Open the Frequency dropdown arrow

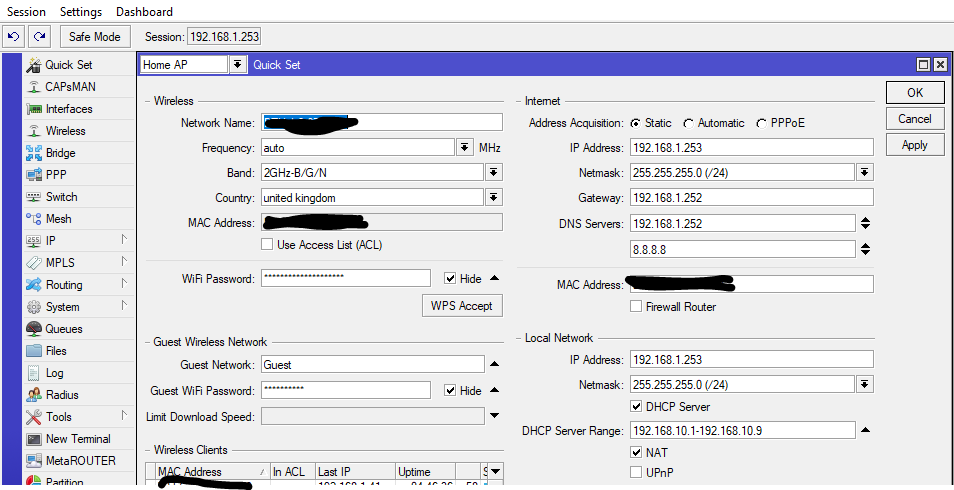point(464,147)
